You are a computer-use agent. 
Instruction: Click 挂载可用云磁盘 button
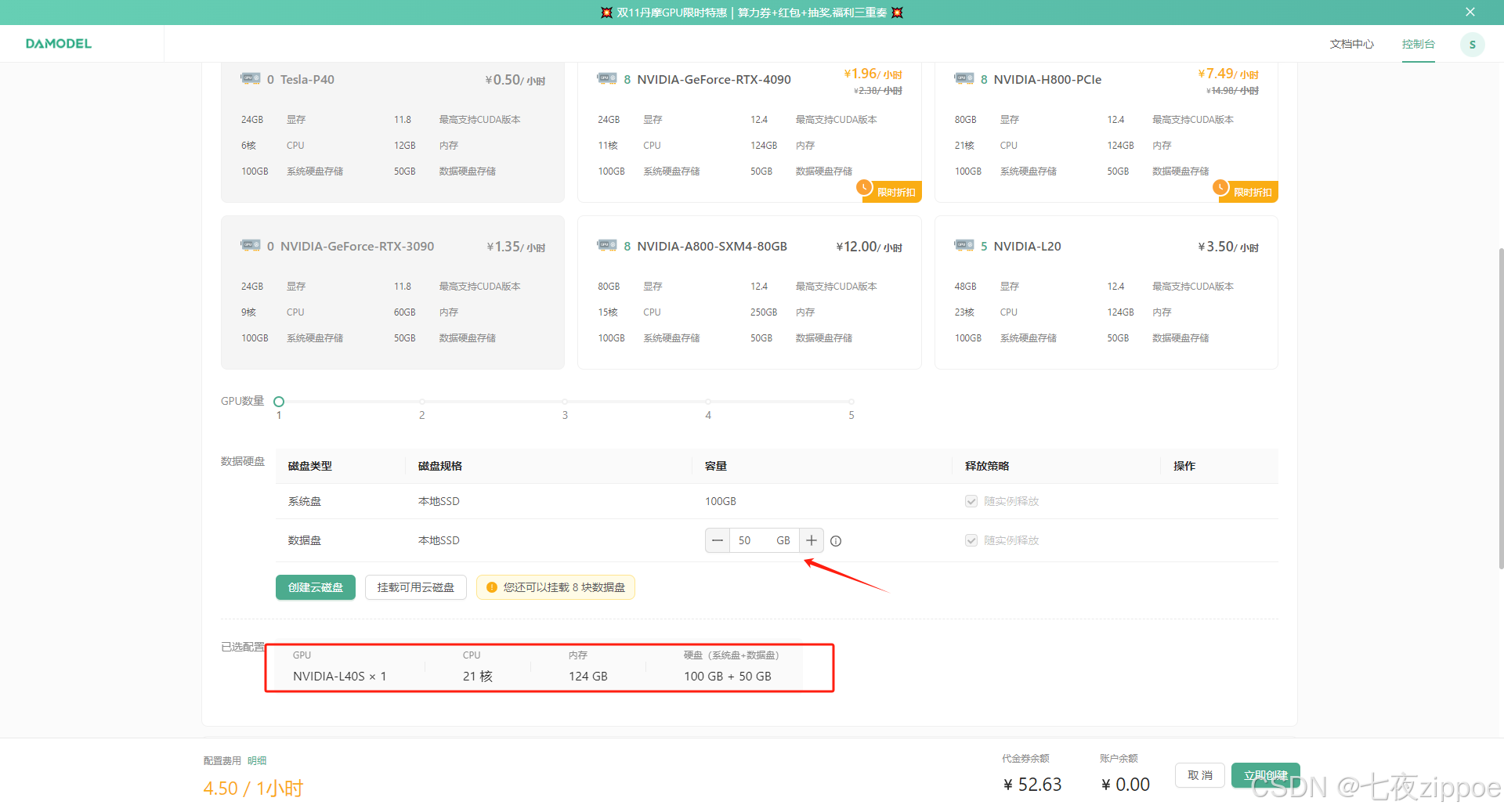(416, 587)
